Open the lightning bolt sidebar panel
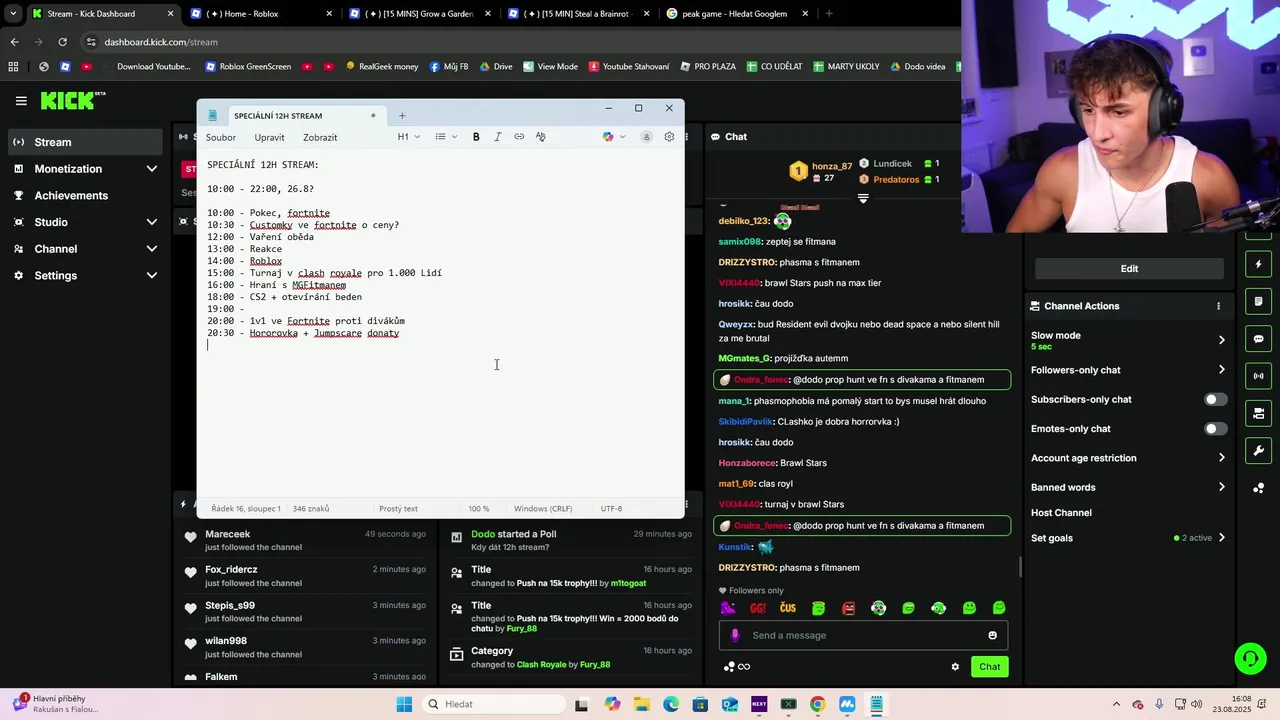The width and height of the screenshot is (1280, 720). (1259, 264)
